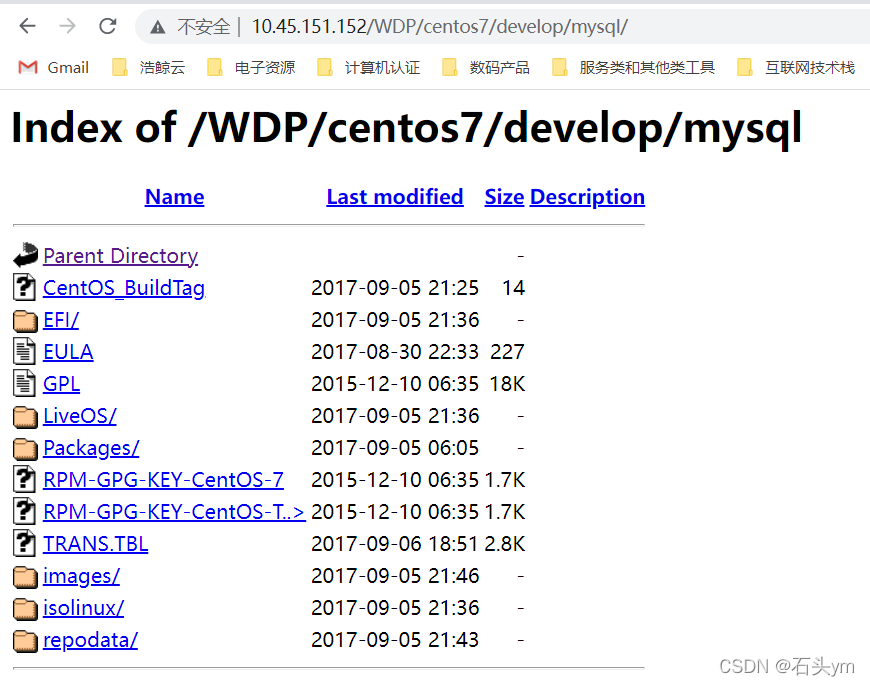
Task: Click the date 2017-09-05 21:43 of repodata
Action: [x=395, y=640]
